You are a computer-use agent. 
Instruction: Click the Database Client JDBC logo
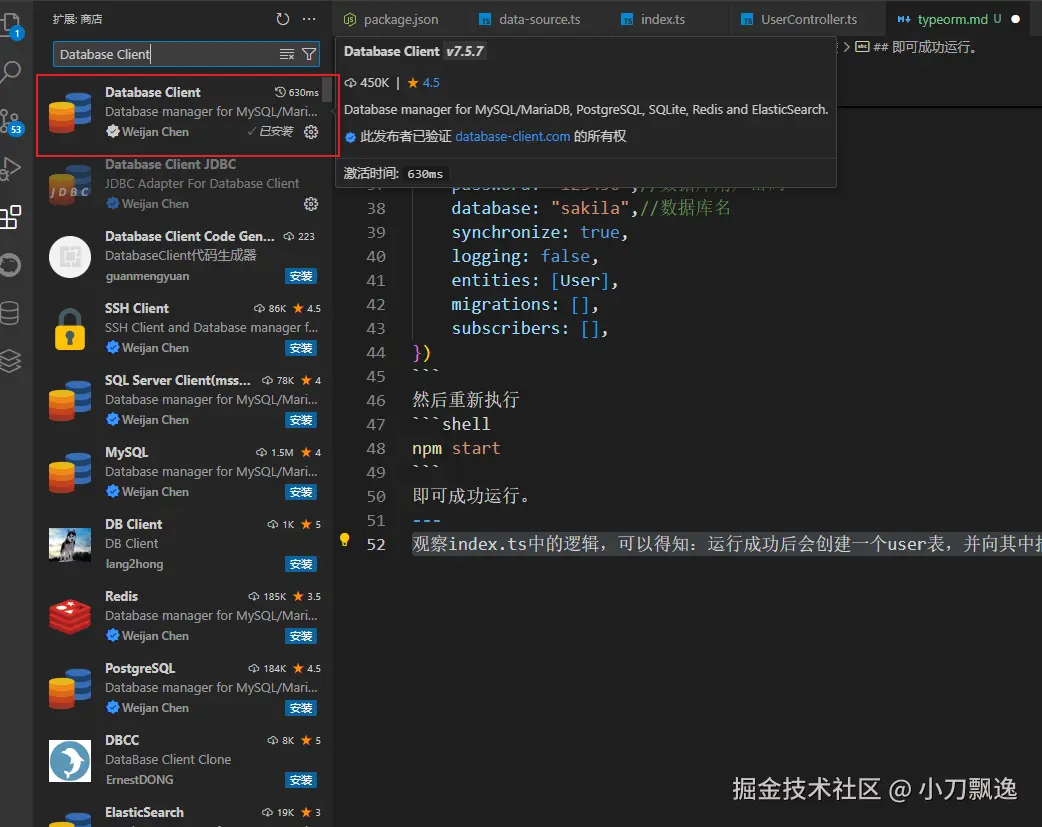pyautogui.click(x=70, y=185)
